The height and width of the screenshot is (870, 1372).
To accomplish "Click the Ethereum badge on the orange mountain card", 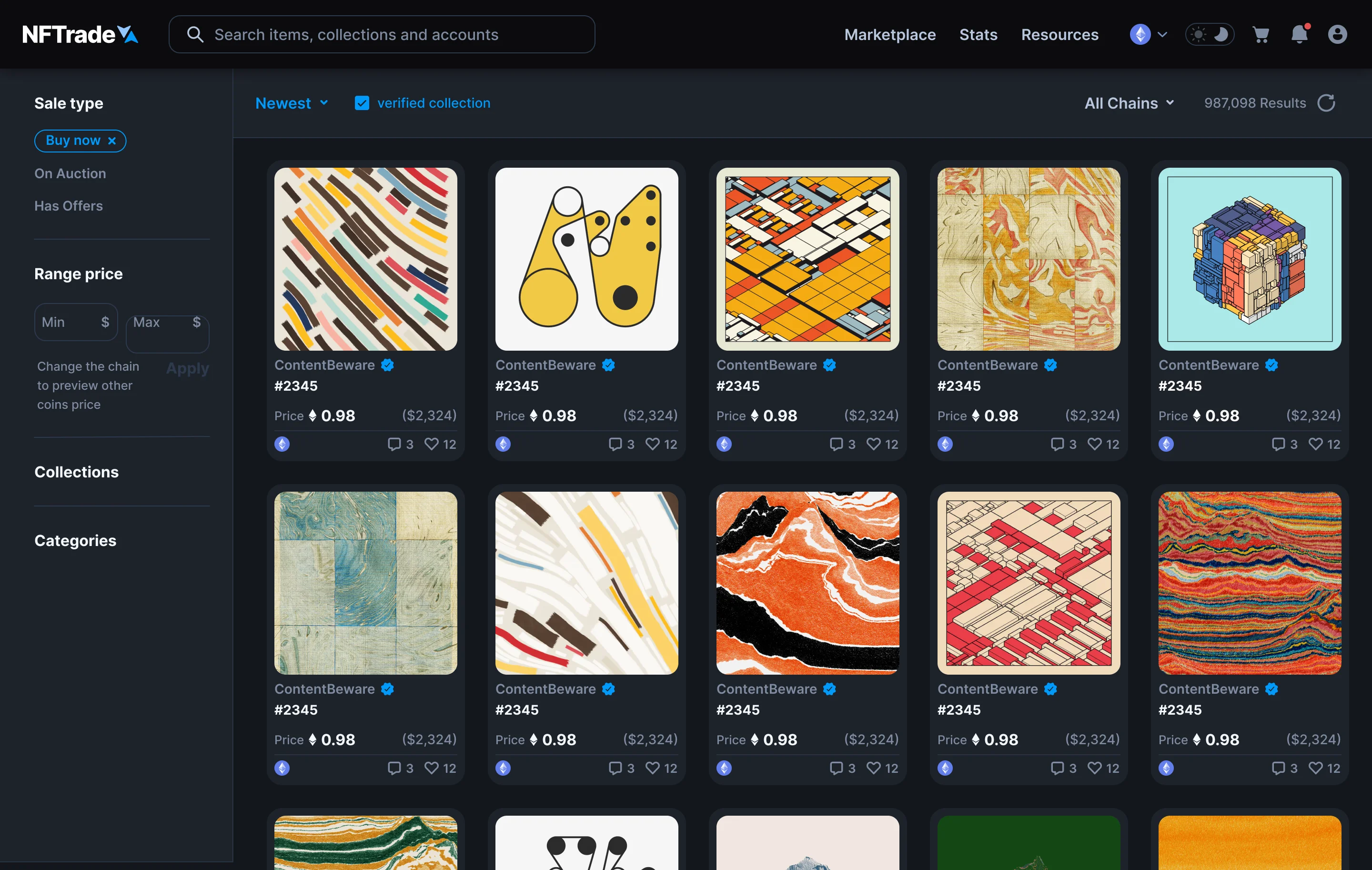I will (724, 768).
